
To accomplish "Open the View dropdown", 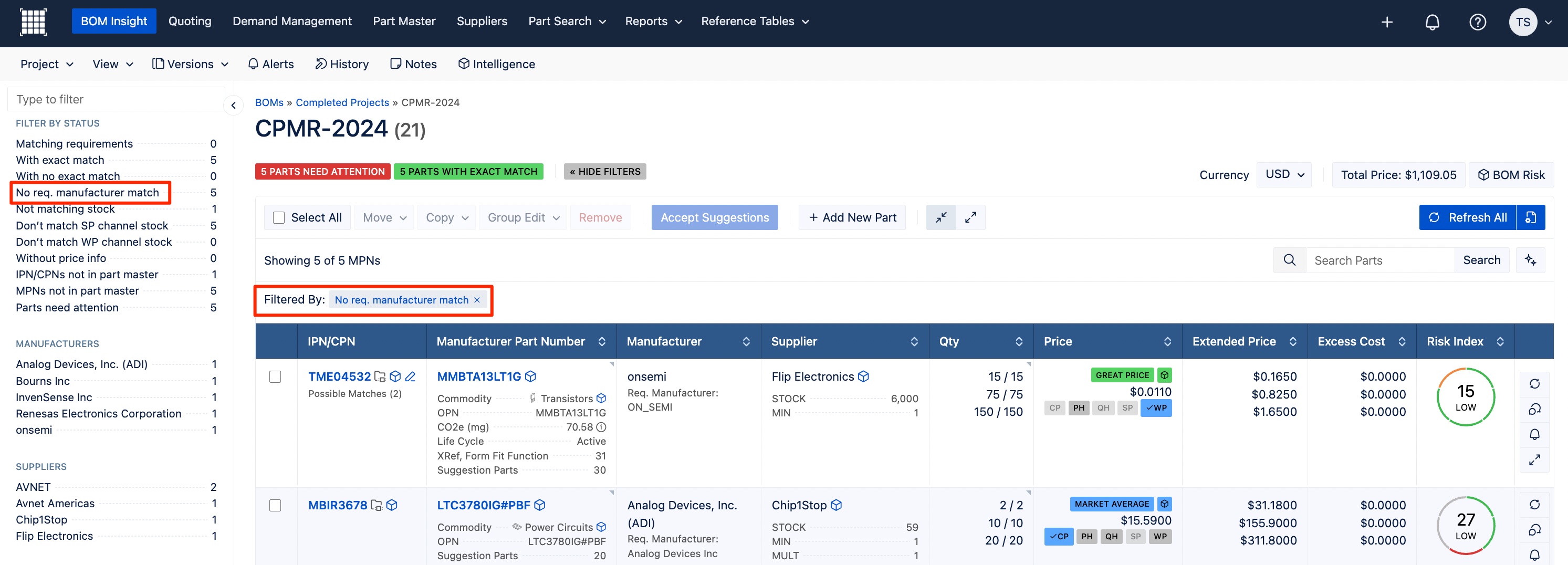I will [x=112, y=64].
